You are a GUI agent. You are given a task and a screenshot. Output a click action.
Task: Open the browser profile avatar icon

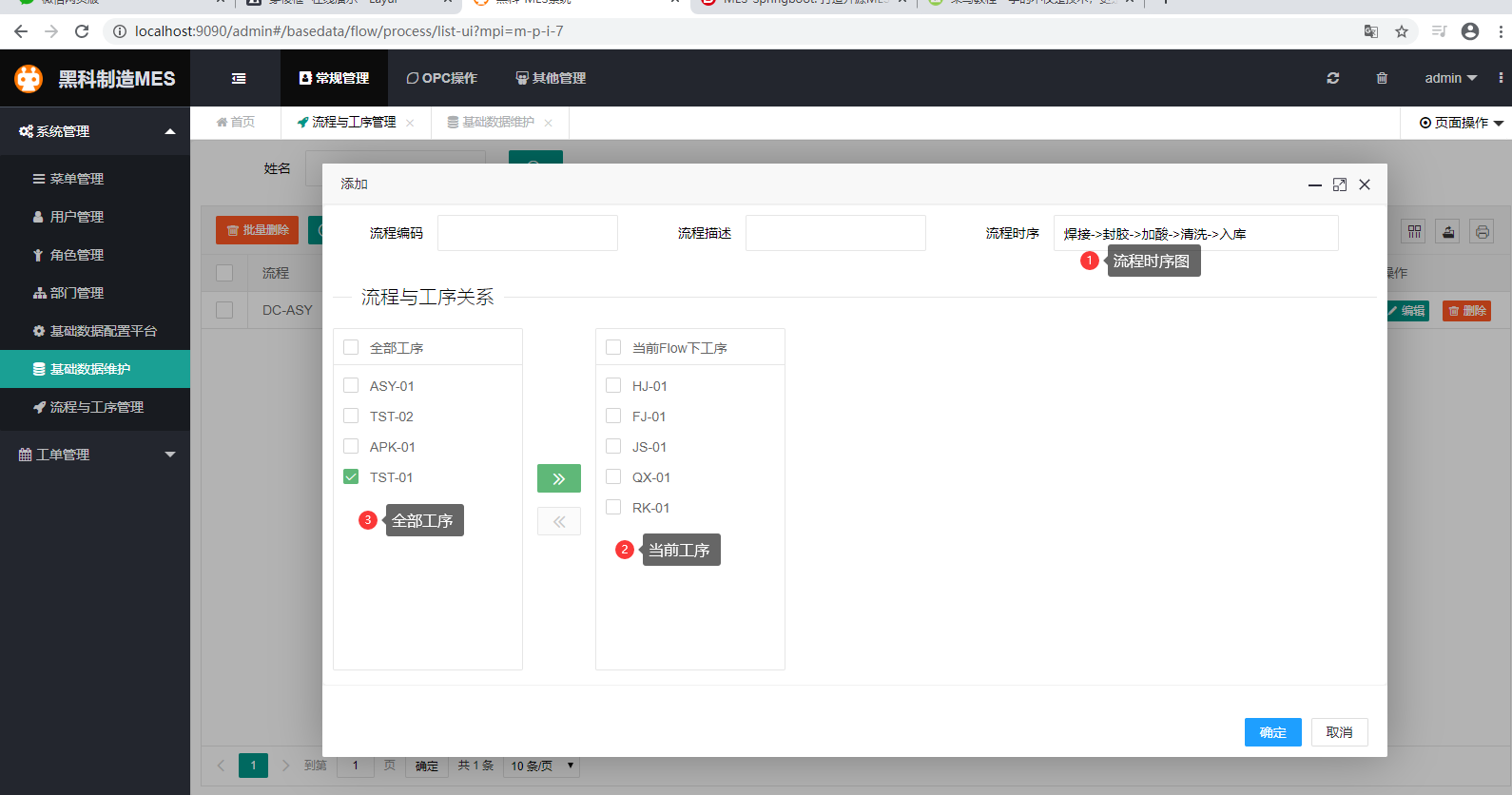1470,31
